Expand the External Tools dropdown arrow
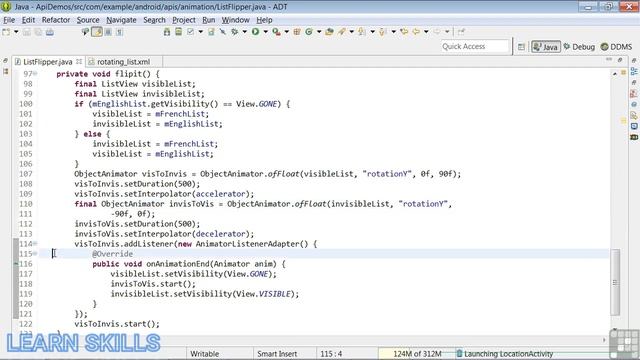 (x=287, y=32)
